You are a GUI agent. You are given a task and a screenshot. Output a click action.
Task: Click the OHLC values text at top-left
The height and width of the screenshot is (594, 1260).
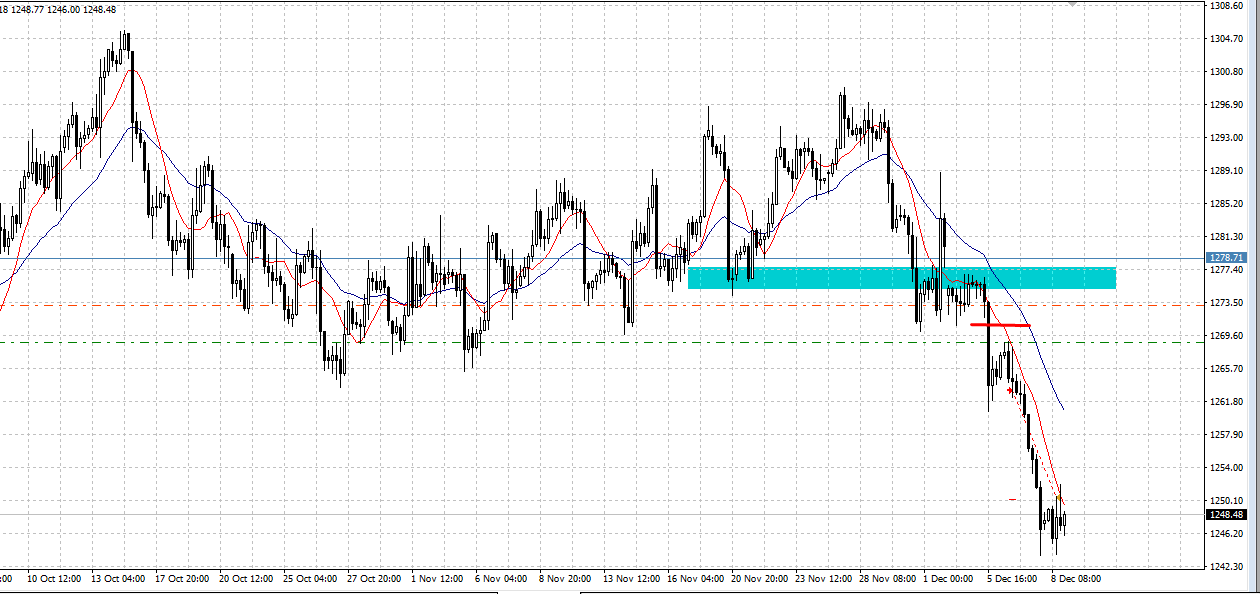[58, 9]
